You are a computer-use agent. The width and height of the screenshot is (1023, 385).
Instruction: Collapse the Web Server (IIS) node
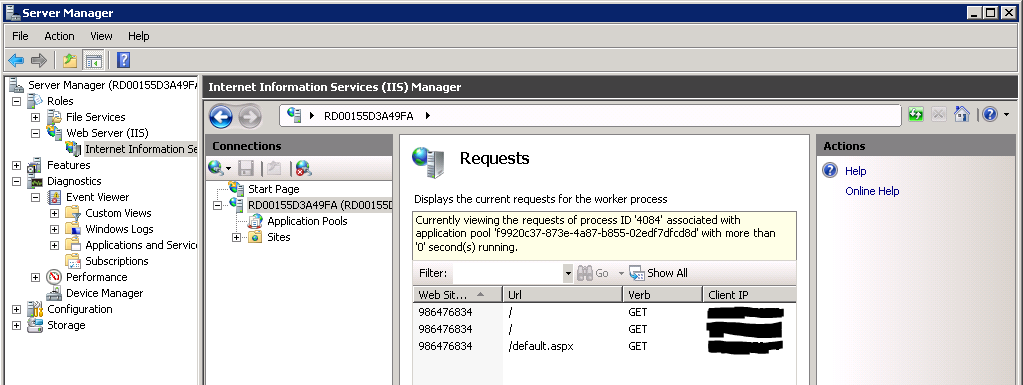click(35, 134)
